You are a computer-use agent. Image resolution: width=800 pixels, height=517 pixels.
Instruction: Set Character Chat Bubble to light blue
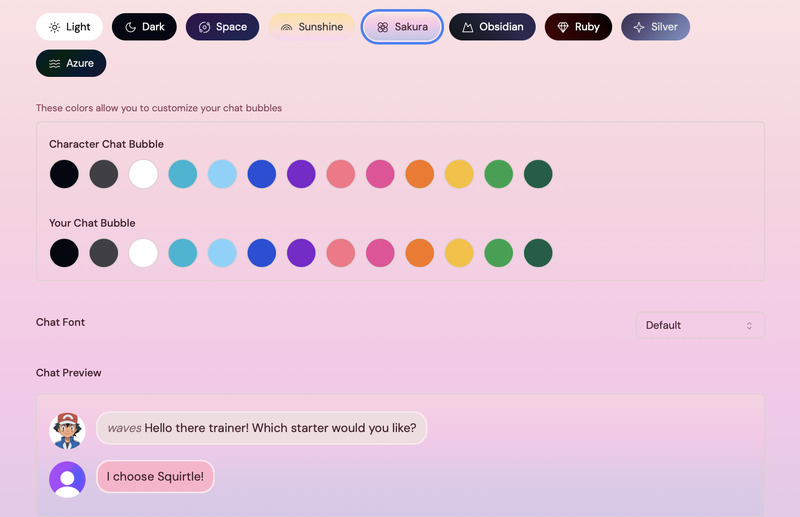point(222,174)
